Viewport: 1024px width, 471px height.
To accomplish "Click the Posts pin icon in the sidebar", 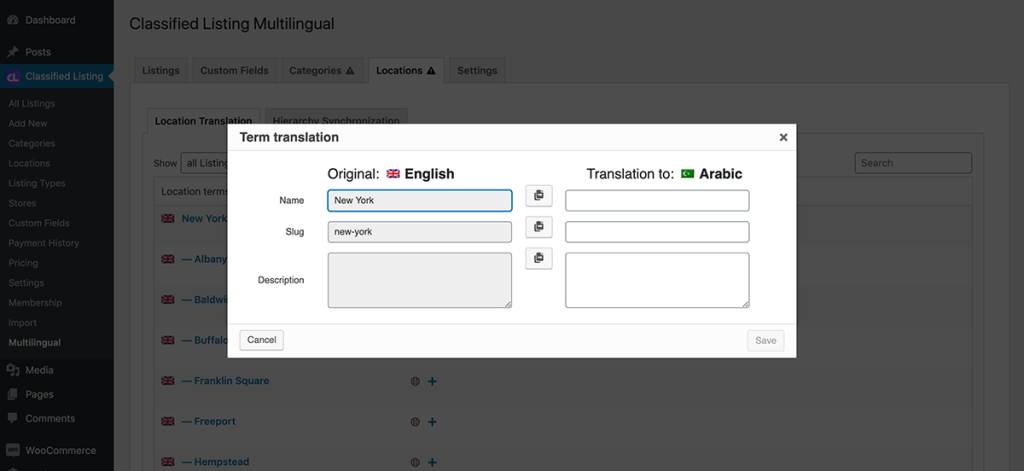I will (x=12, y=52).
